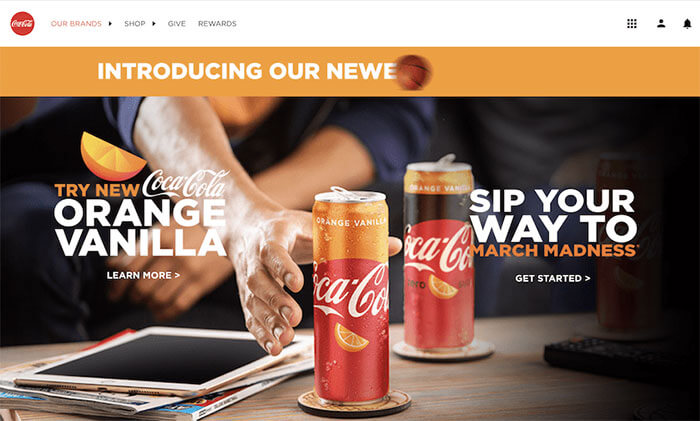Open the Our Brands menu
This screenshot has height=421, width=700.
[x=76, y=24]
